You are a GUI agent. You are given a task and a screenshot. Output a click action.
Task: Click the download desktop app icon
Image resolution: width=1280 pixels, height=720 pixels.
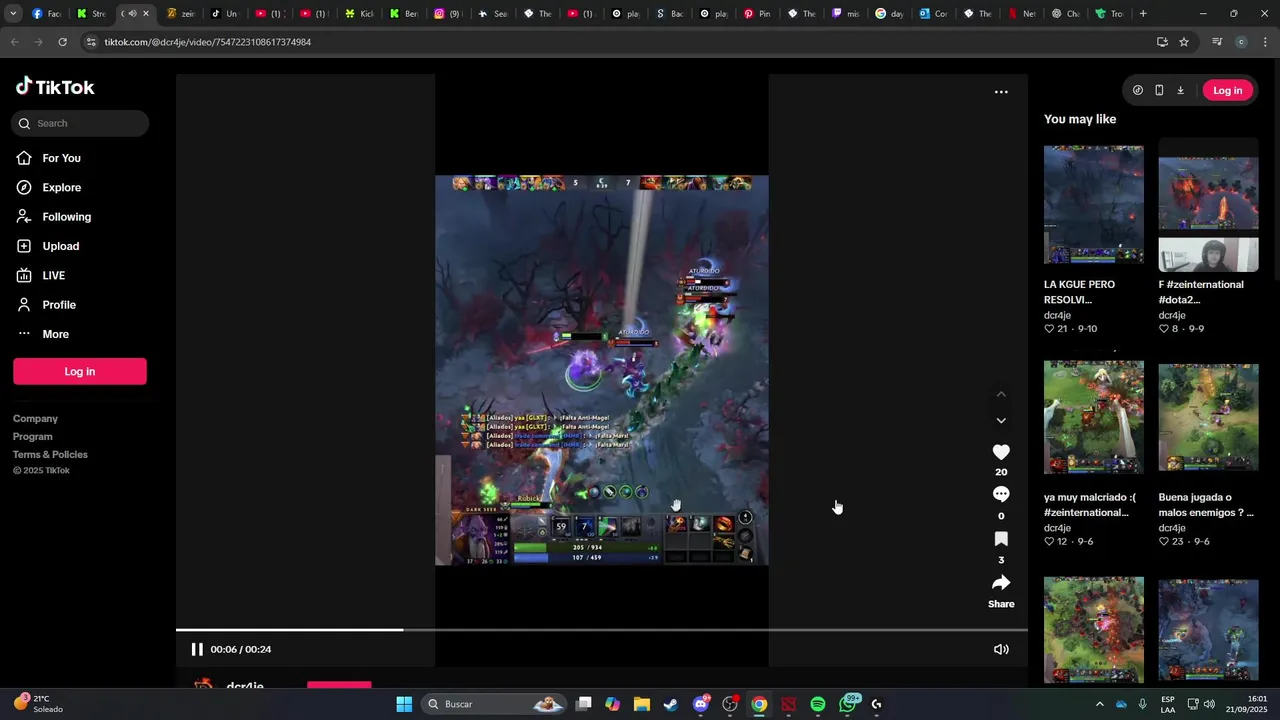point(1180,90)
